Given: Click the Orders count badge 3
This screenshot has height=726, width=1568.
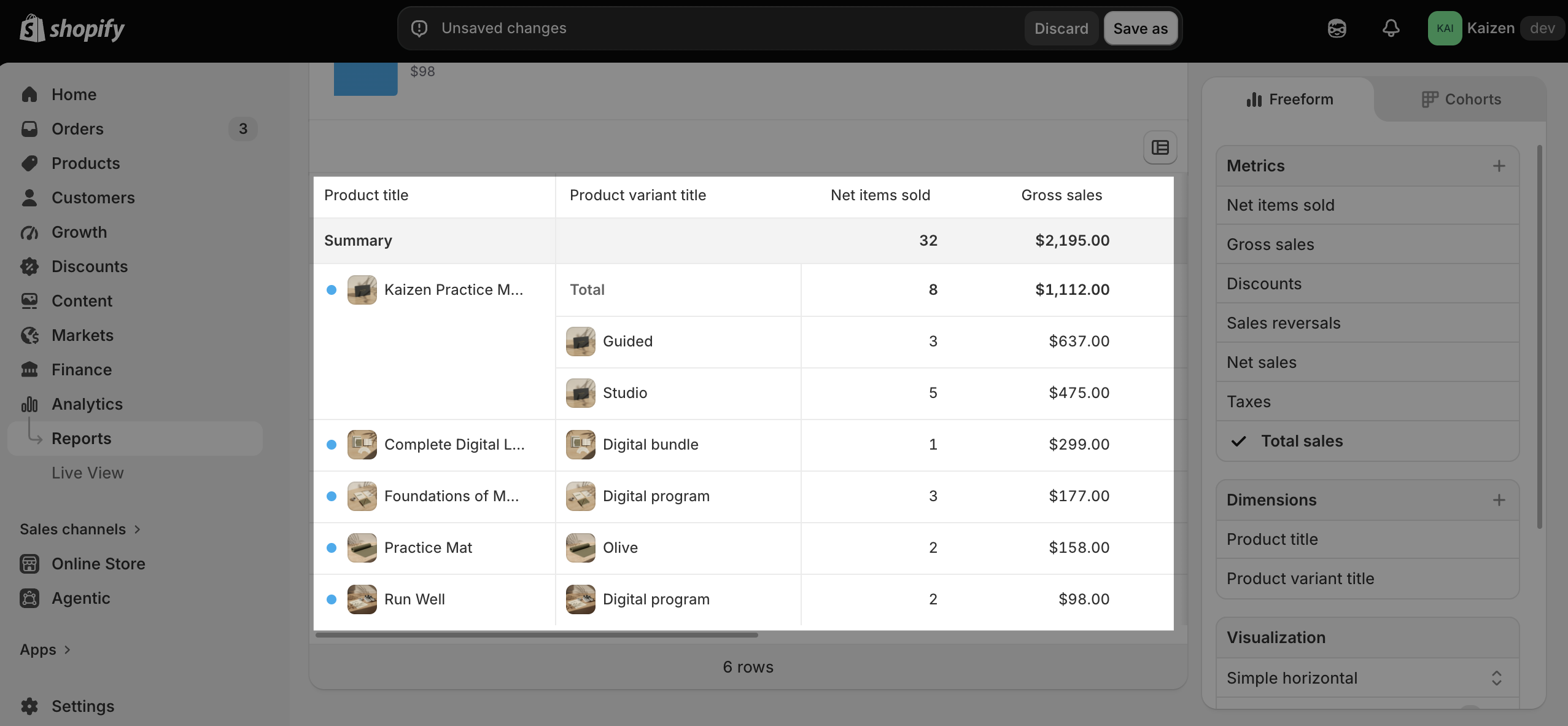Looking at the screenshot, I should (243, 129).
